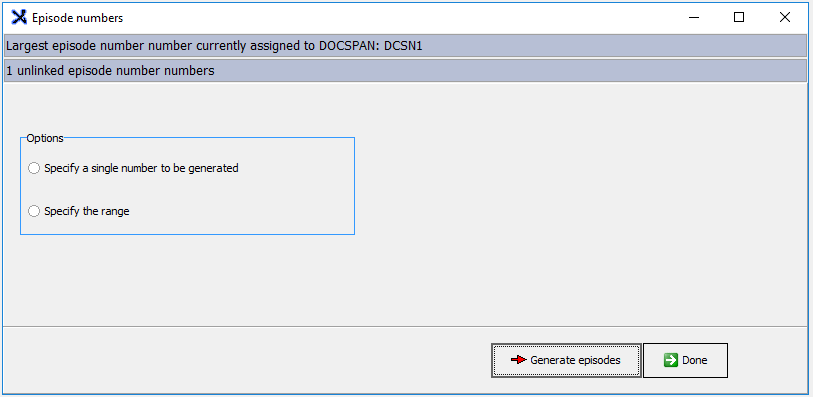Click the 'Specify a single number to be generated' label
The width and height of the screenshot is (813, 397).
141,168
